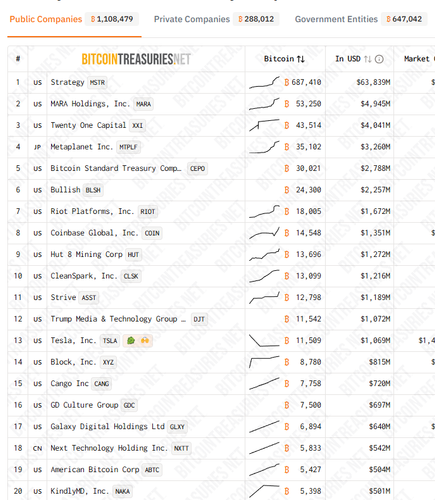Open the Twenty One Capital link

coord(88,125)
